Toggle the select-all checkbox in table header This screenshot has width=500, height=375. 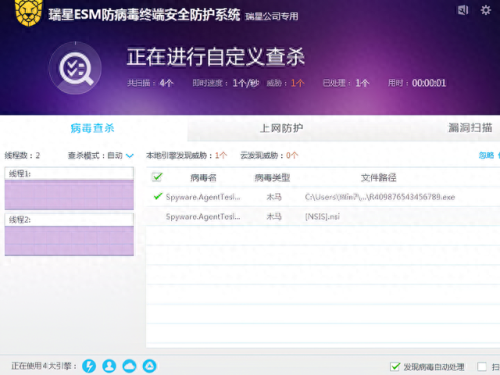(157, 177)
